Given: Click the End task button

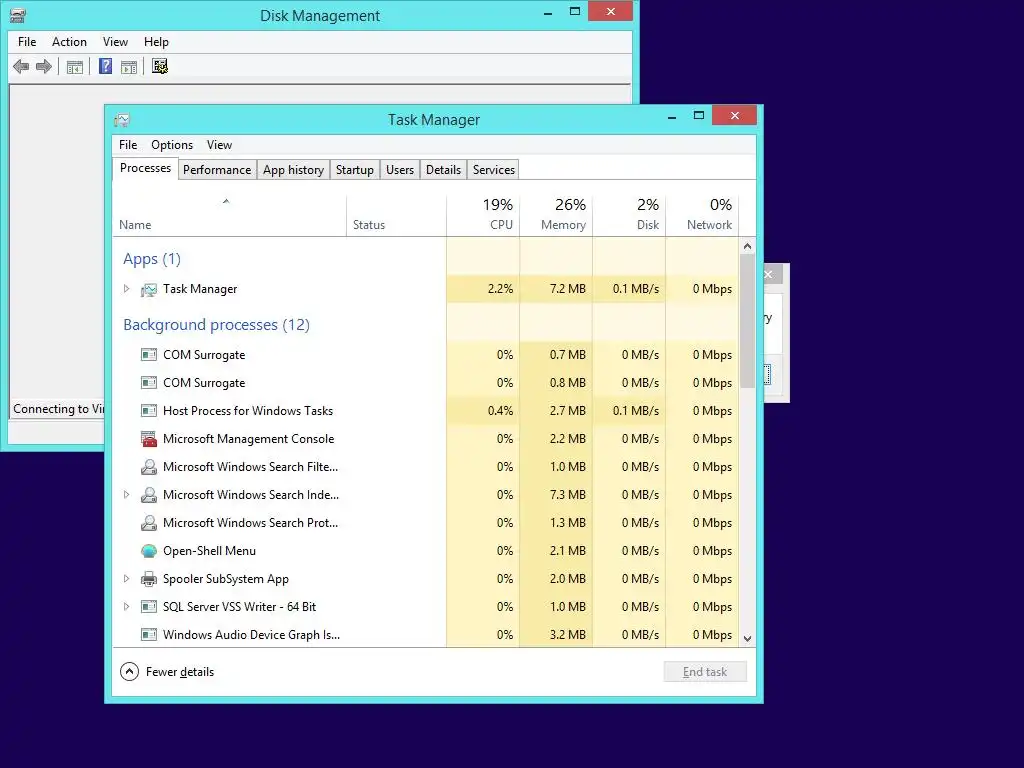Looking at the screenshot, I should (x=705, y=672).
